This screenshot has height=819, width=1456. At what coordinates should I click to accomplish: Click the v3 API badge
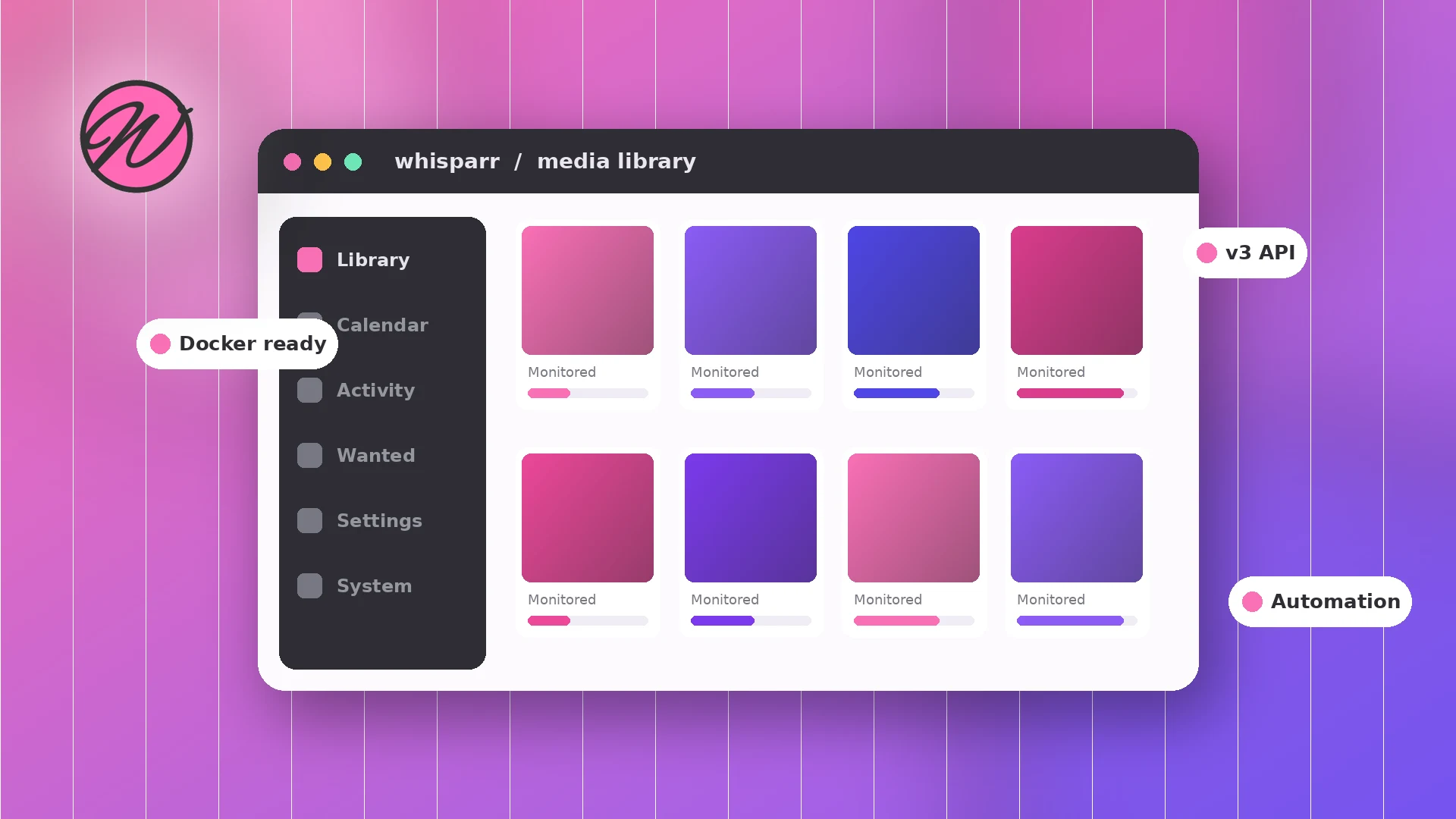coord(1244,253)
